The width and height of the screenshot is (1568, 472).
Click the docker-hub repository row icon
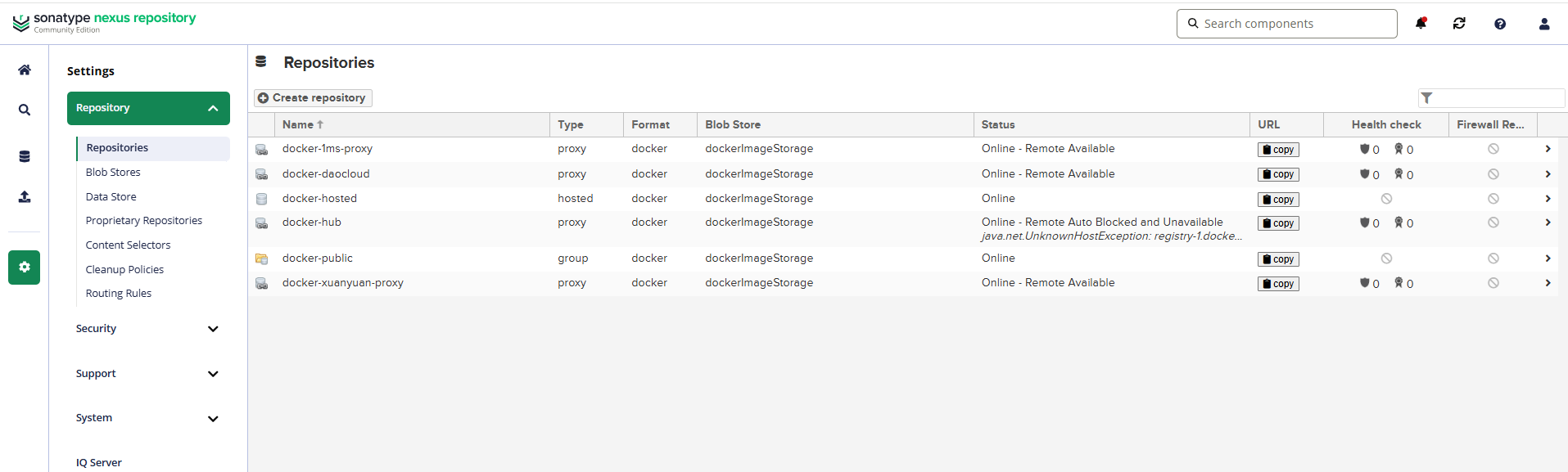click(x=261, y=223)
